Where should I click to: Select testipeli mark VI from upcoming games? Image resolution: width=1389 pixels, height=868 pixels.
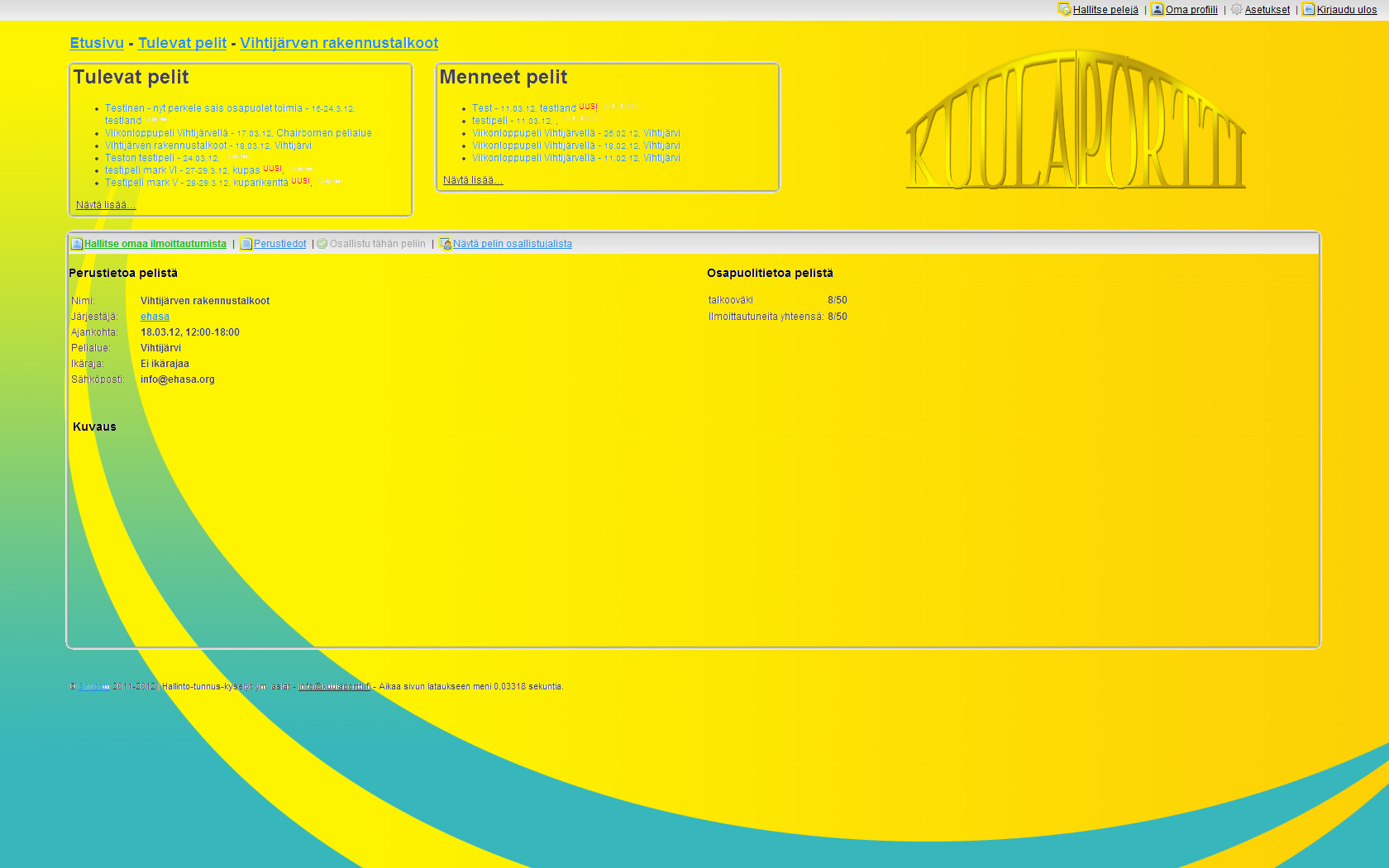pos(141,170)
